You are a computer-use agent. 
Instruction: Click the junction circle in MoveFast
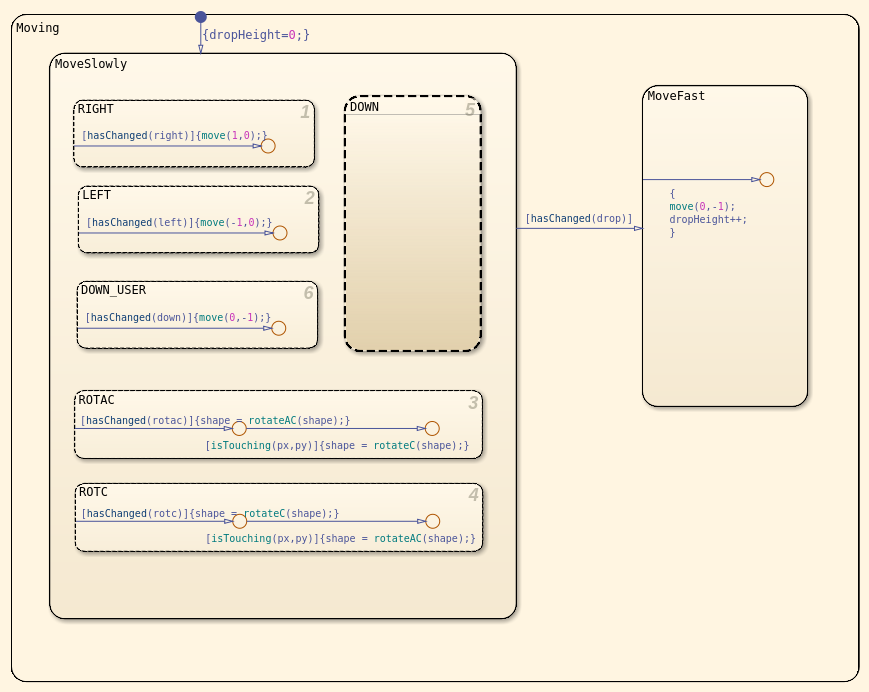tap(766, 180)
